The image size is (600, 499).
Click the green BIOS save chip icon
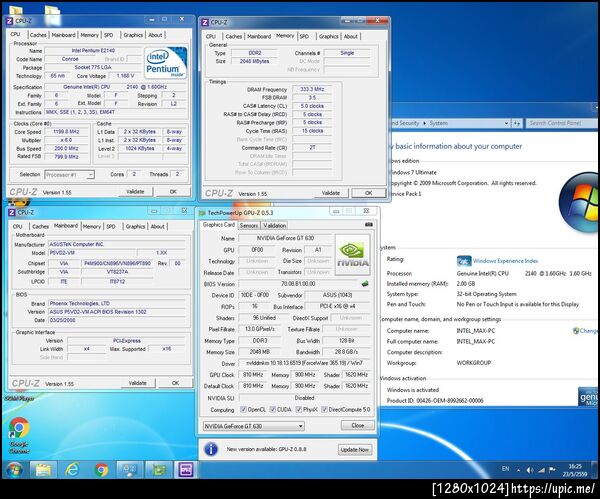pyautogui.click(x=365, y=284)
